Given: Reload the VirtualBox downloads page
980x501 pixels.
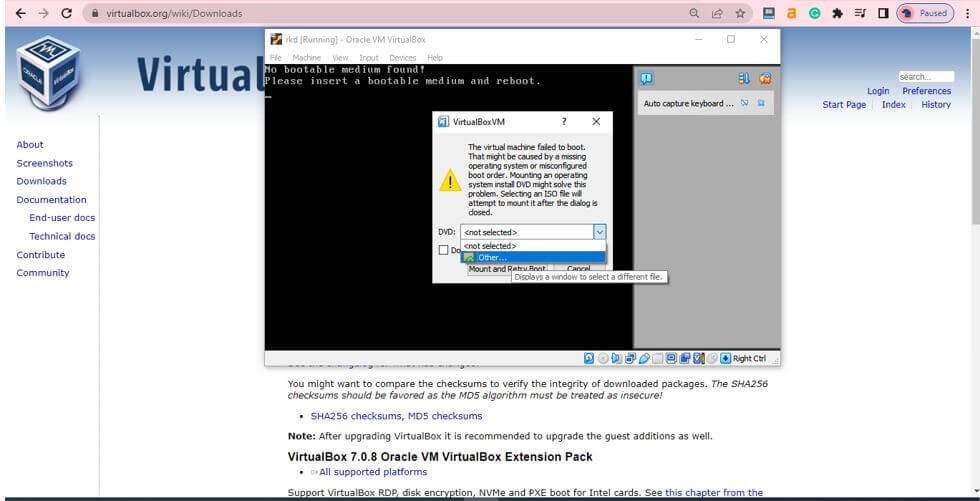Looking at the screenshot, I should click(67, 13).
